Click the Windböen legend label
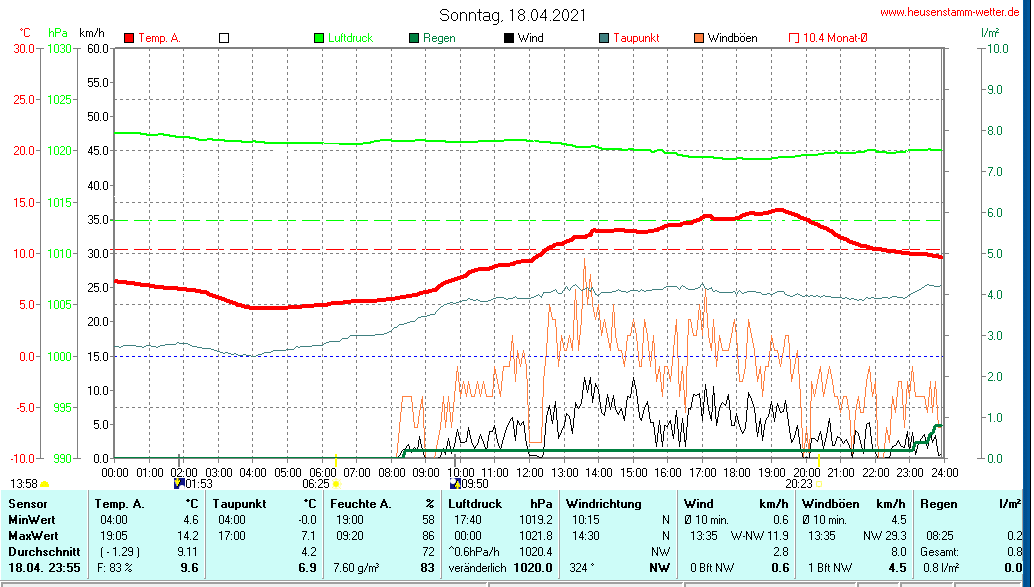Image resolution: width=1034 pixels, height=587 pixels. coord(733,38)
